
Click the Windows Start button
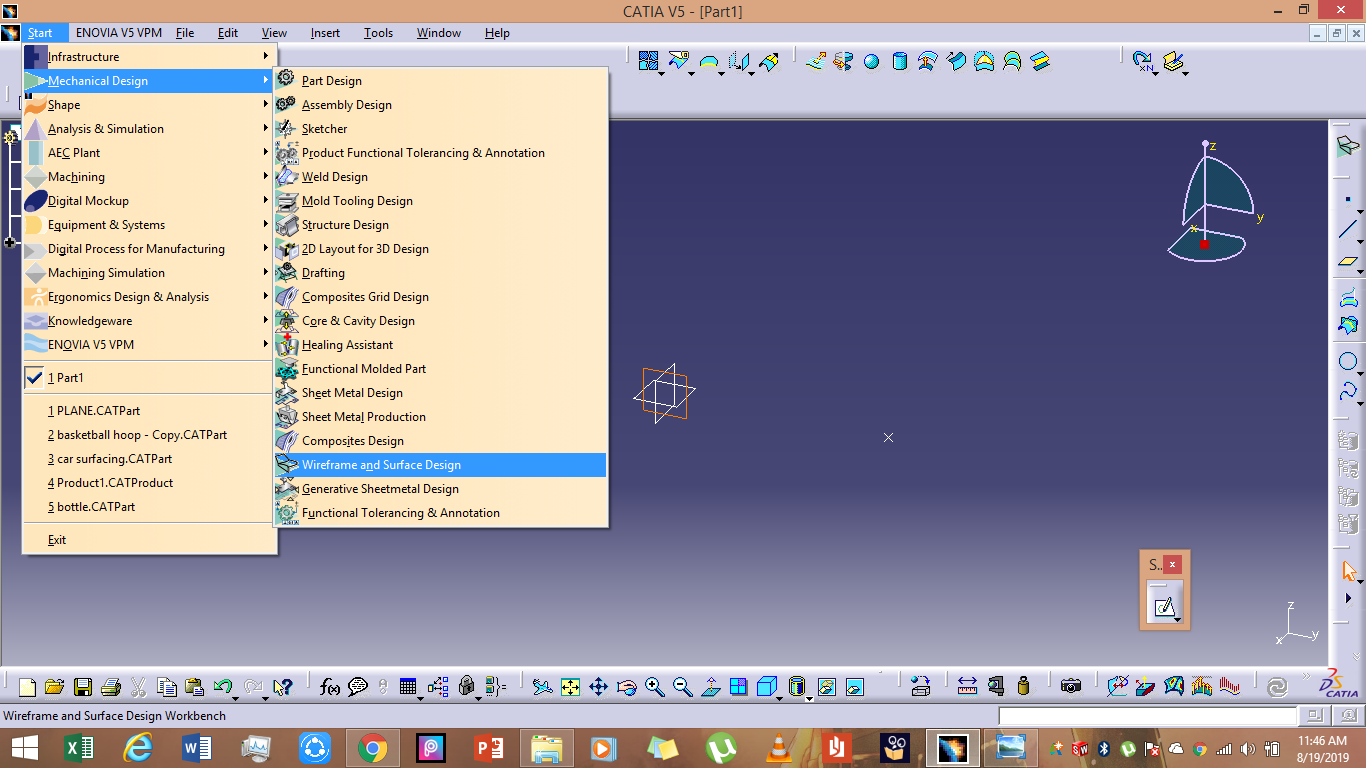[25, 748]
